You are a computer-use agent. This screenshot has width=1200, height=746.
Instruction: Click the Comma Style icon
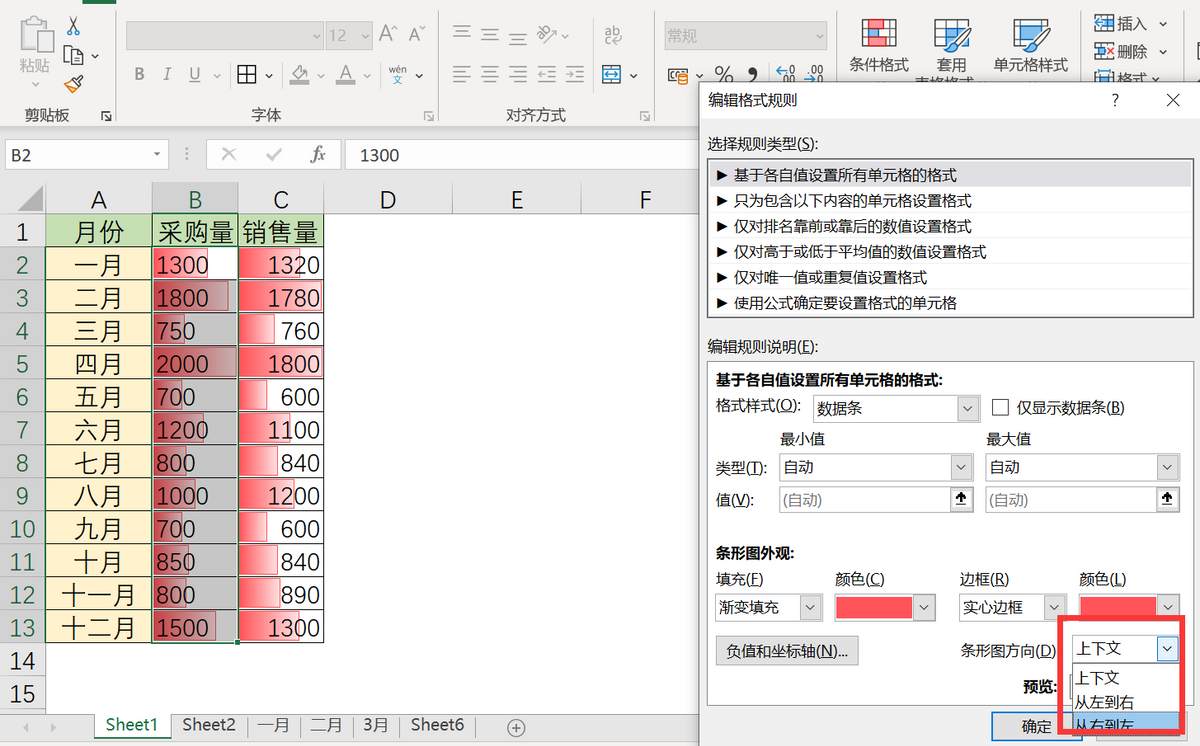click(753, 75)
